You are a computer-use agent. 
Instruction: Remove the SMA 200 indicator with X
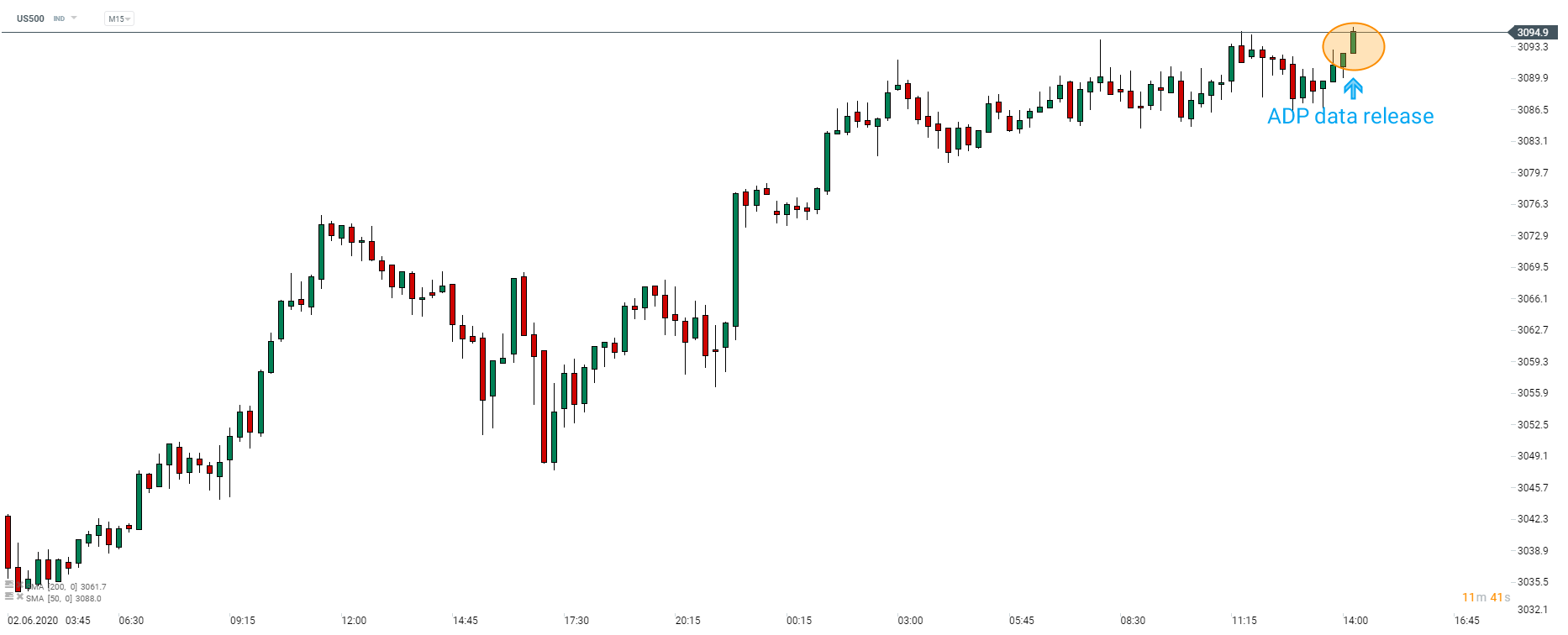point(19,585)
